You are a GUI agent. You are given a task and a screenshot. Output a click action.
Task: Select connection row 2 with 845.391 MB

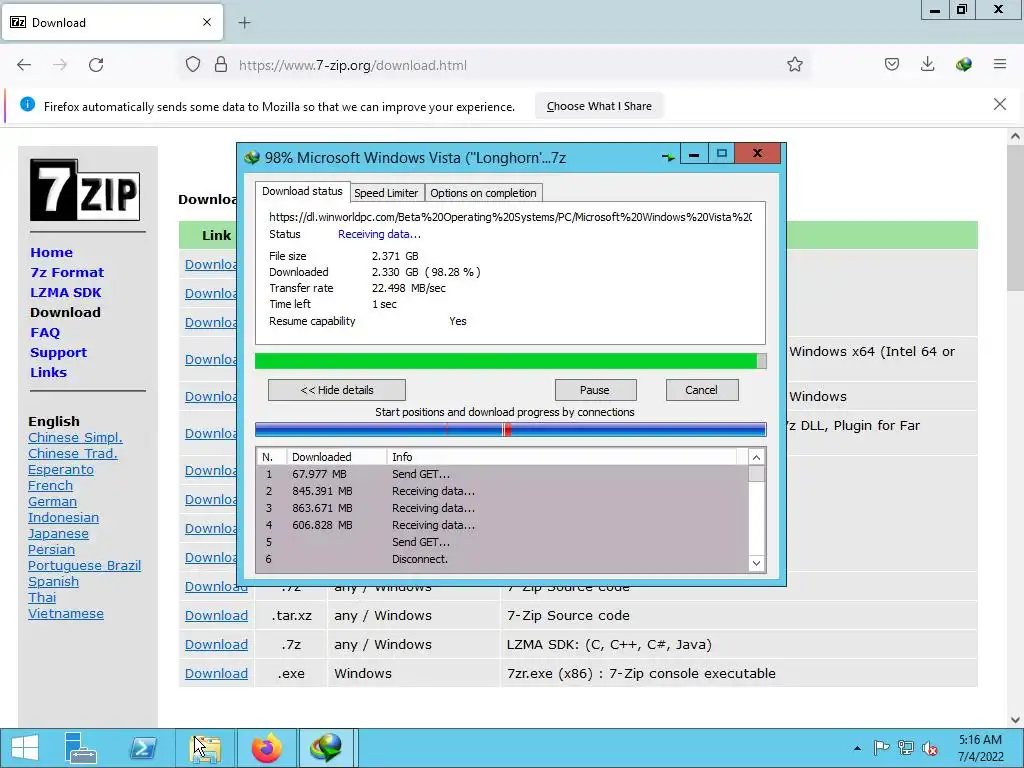click(503, 491)
